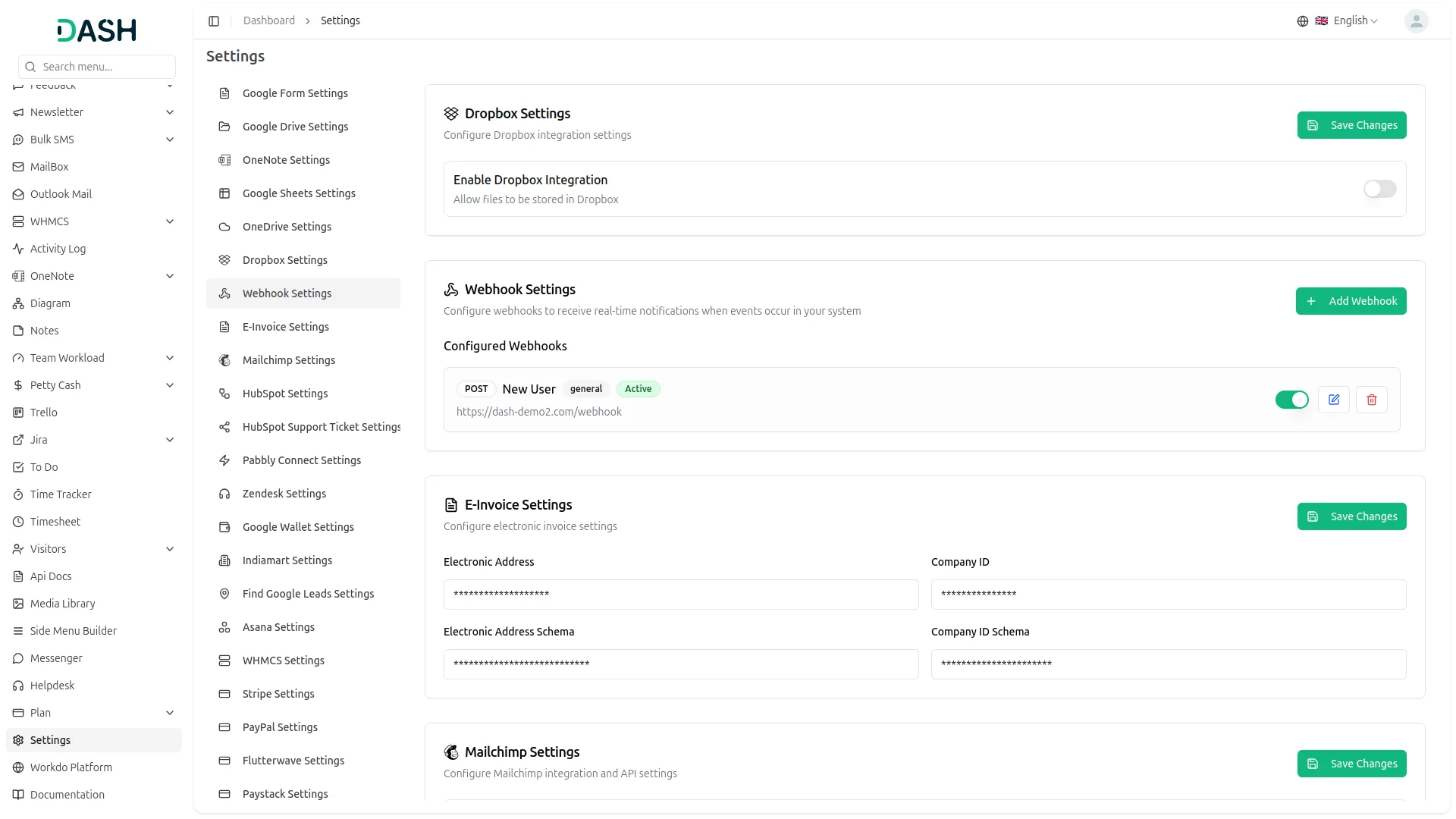The width and height of the screenshot is (1456, 819).
Task: Click the Google Wallet Settings icon
Action: pyautogui.click(x=224, y=527)
